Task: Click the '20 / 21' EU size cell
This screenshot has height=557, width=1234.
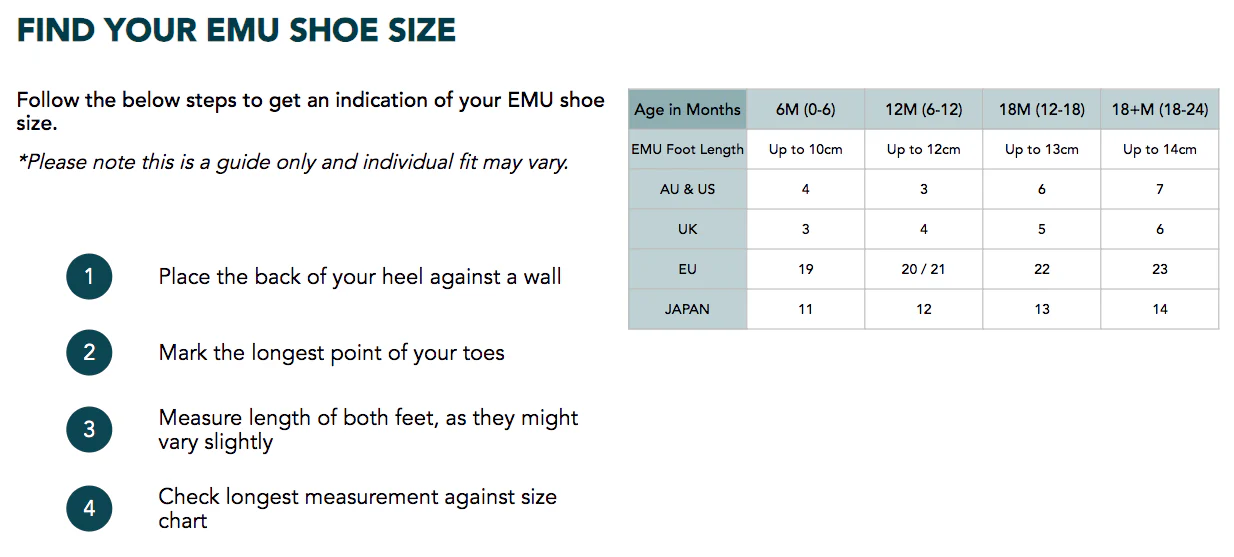Action: (x=923, y=269)
